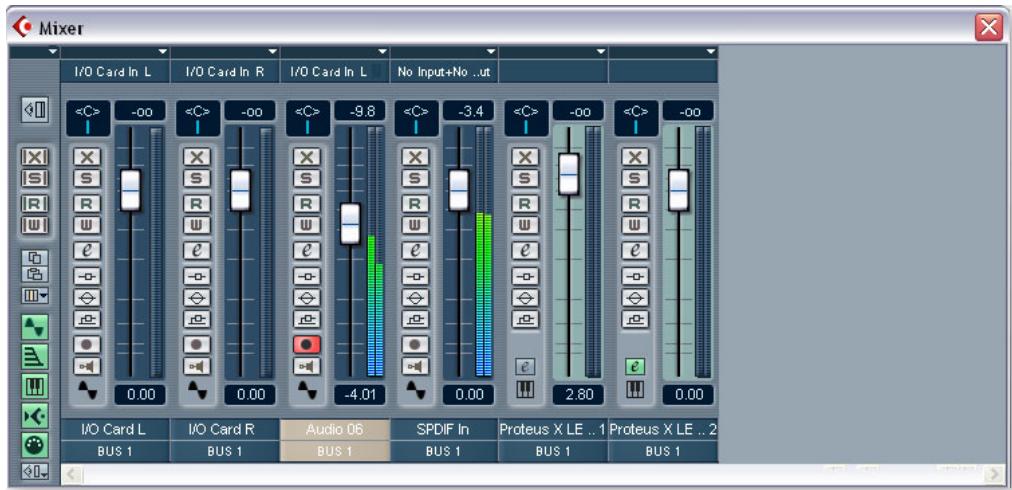The width and height of the screenshot is (1012, 490).
Task: Enable Read automation on I/O Card L
Action: tap(86, 205)
